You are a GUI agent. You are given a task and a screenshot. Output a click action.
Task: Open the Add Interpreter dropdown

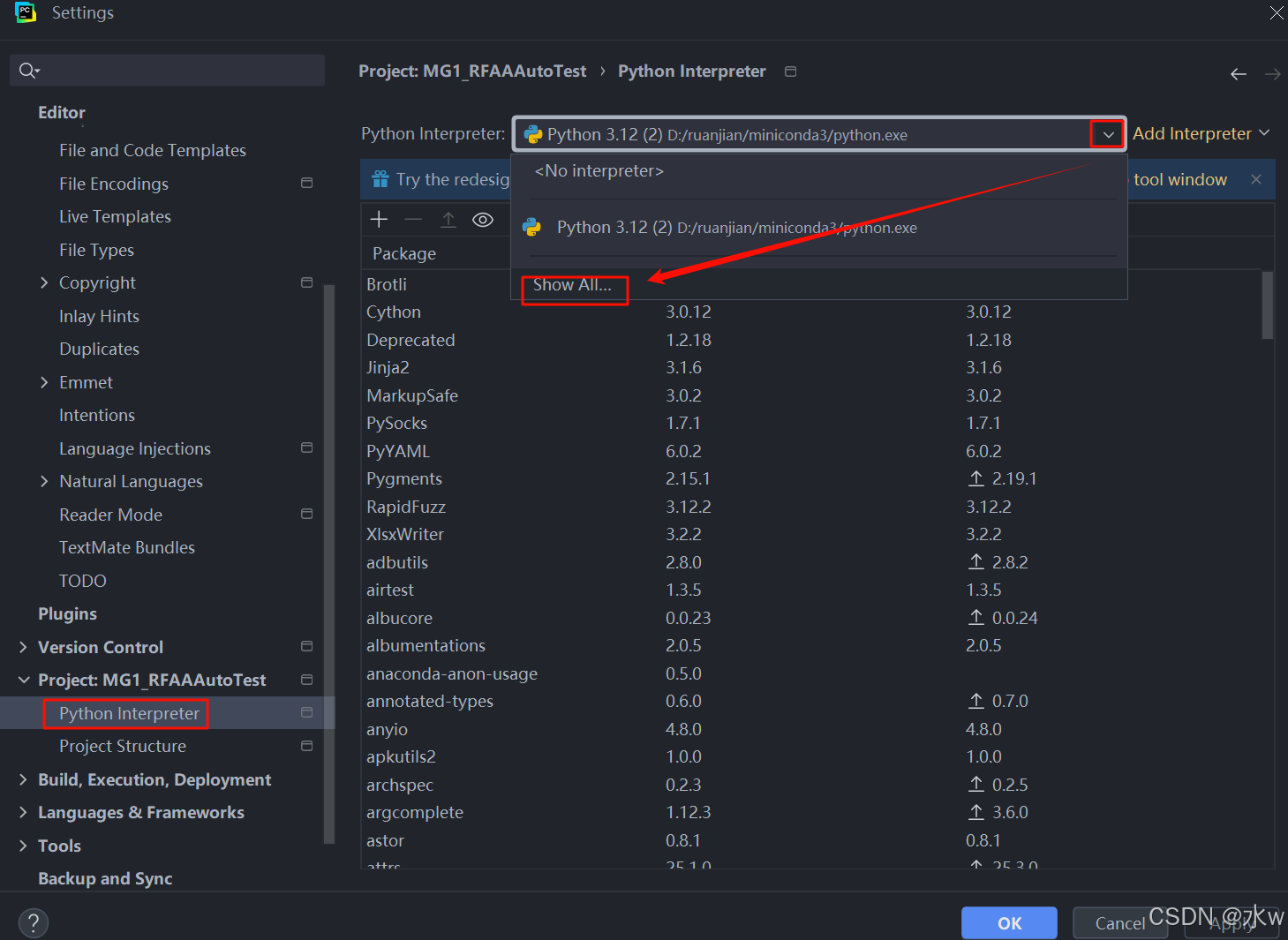(1201, 133)
